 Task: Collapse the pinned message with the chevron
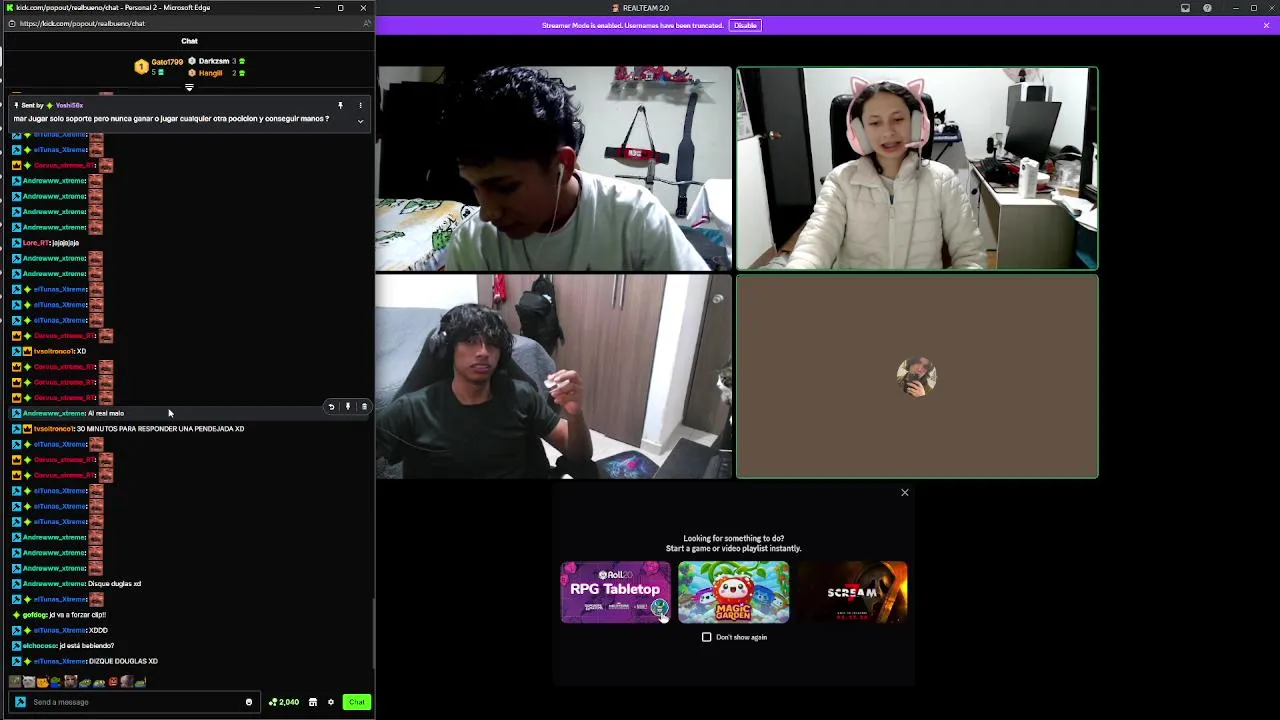coord(360,122)
